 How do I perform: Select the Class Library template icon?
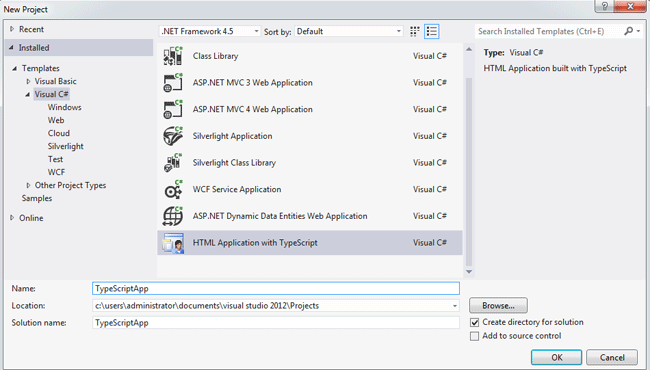pyautogui.click(x=173, y=56)
